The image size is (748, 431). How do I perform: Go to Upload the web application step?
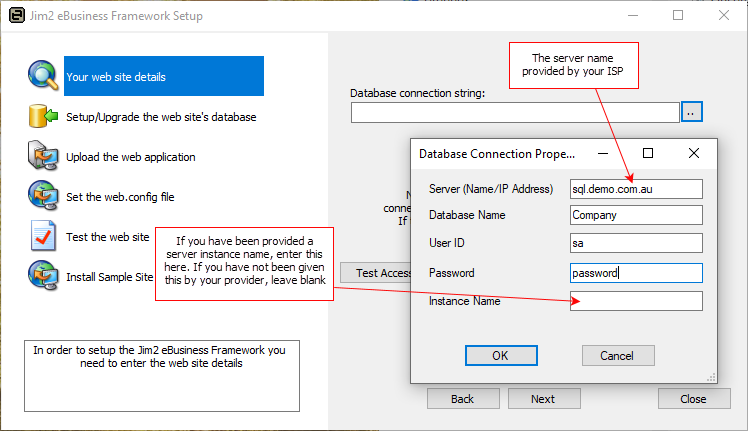click(131, 157)
